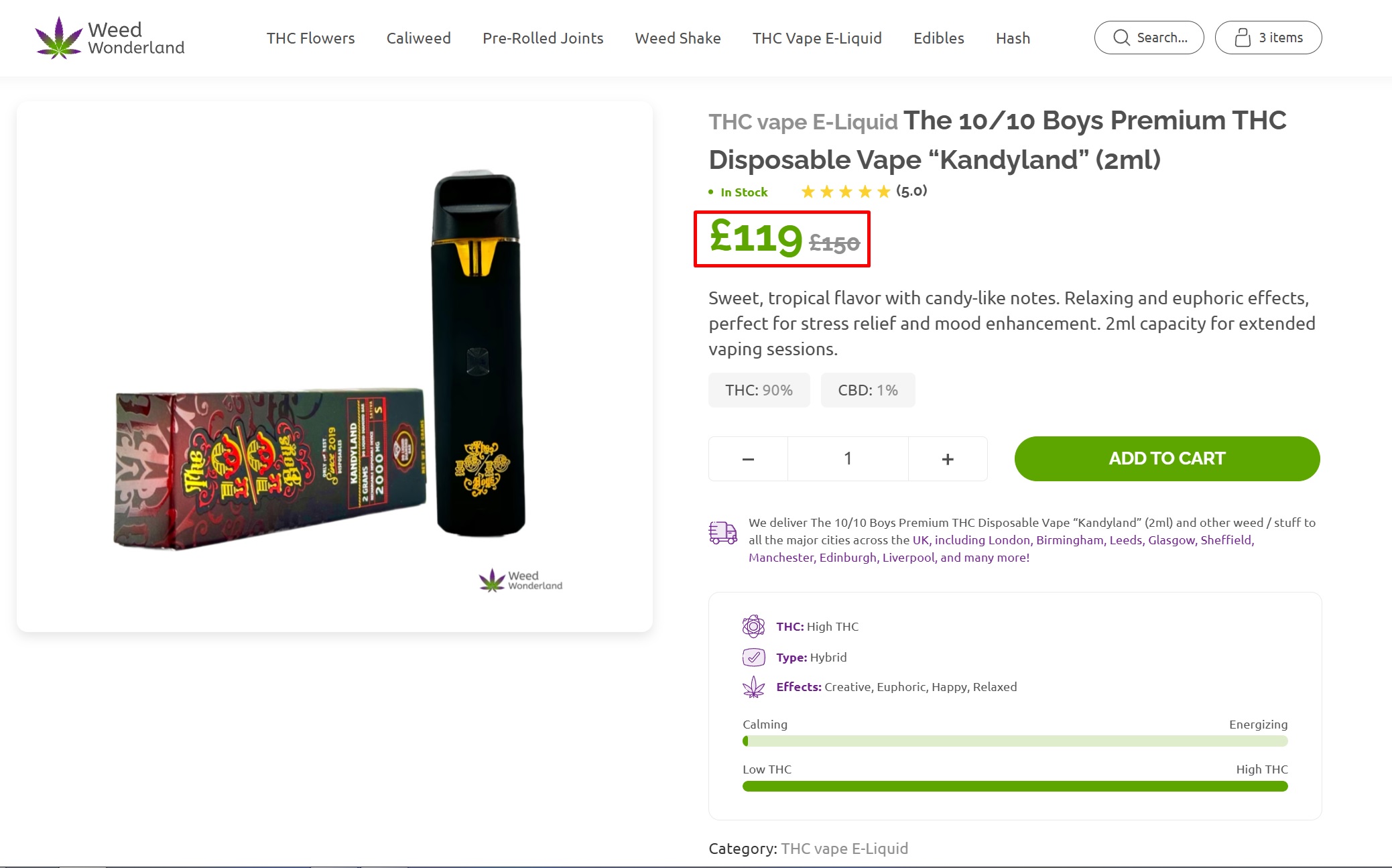Click the search magnifier icon
The height and width of the screenshot is (868, 1392).
pyautogui.click(x=1121, y=38)
